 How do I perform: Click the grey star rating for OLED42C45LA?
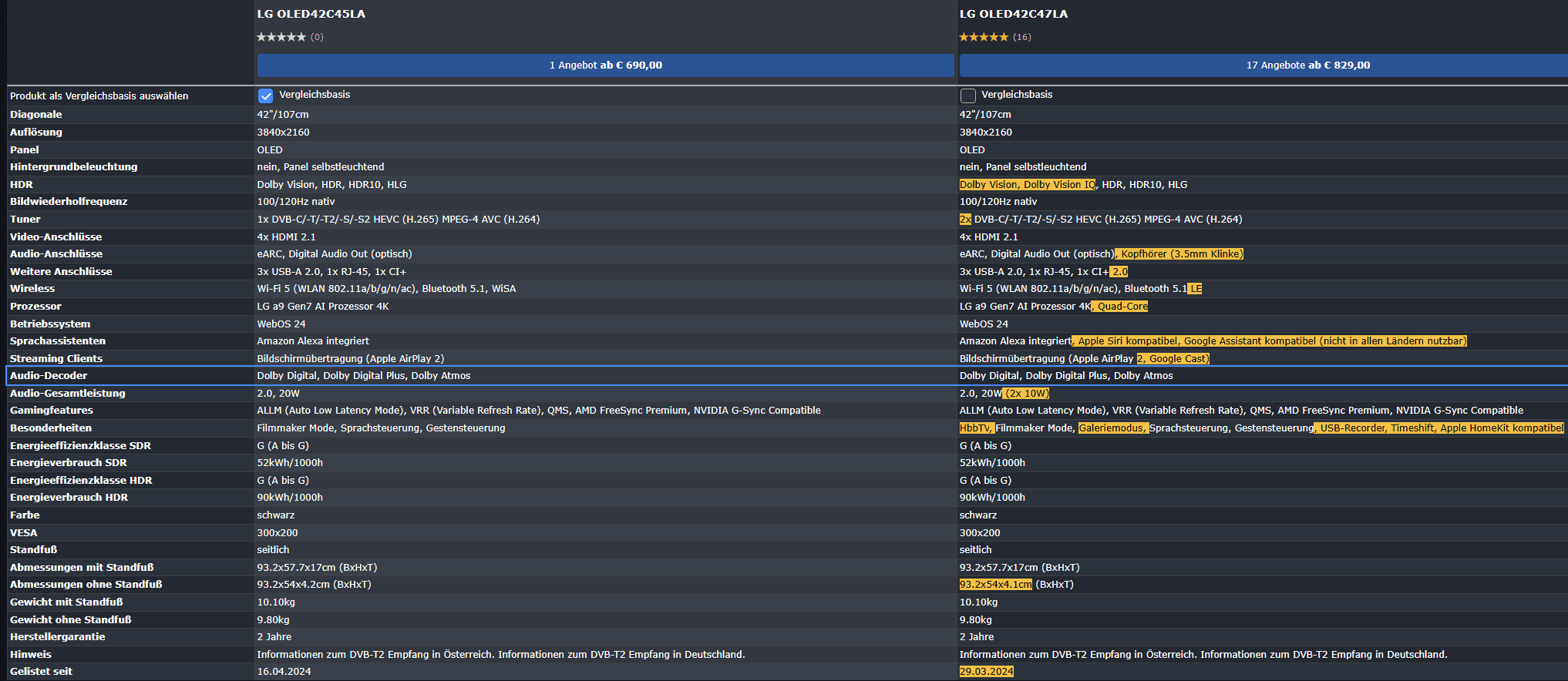(281, 37)
